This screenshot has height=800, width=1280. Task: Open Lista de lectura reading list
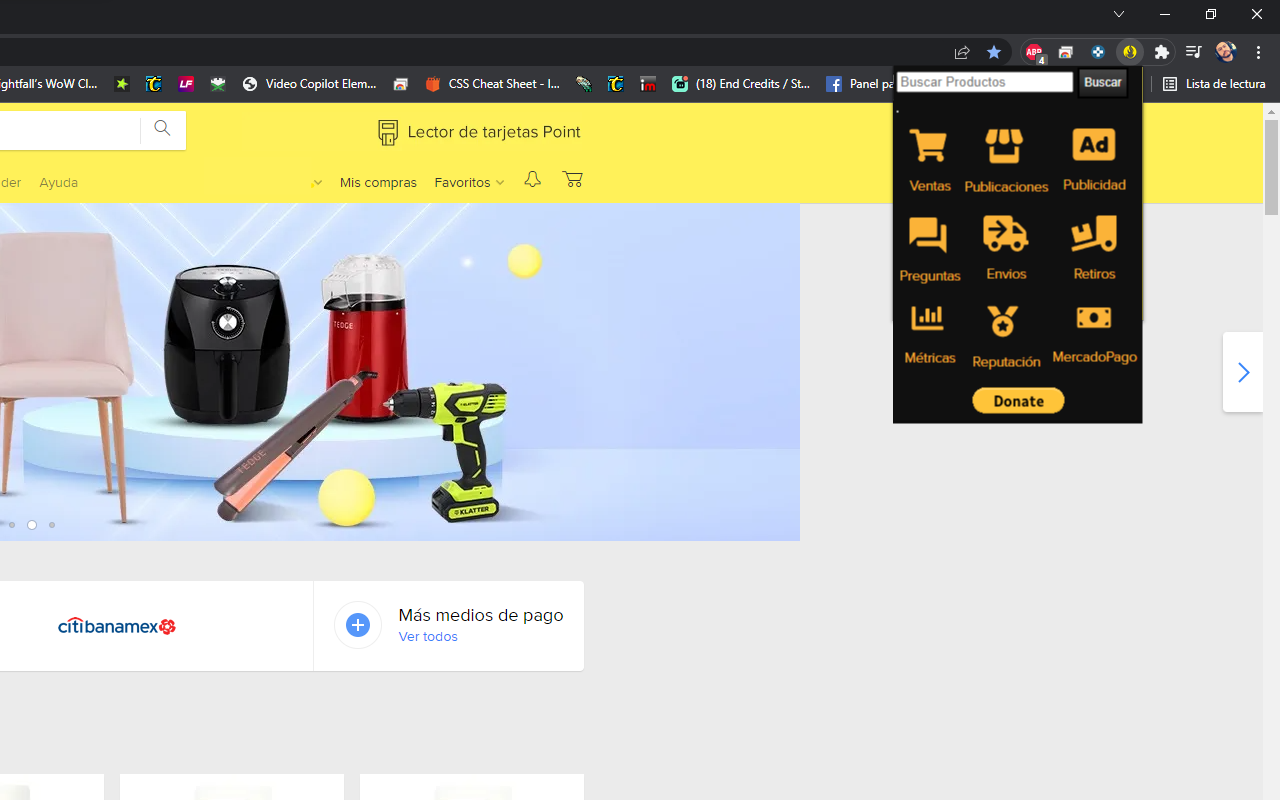(1215, 84)
